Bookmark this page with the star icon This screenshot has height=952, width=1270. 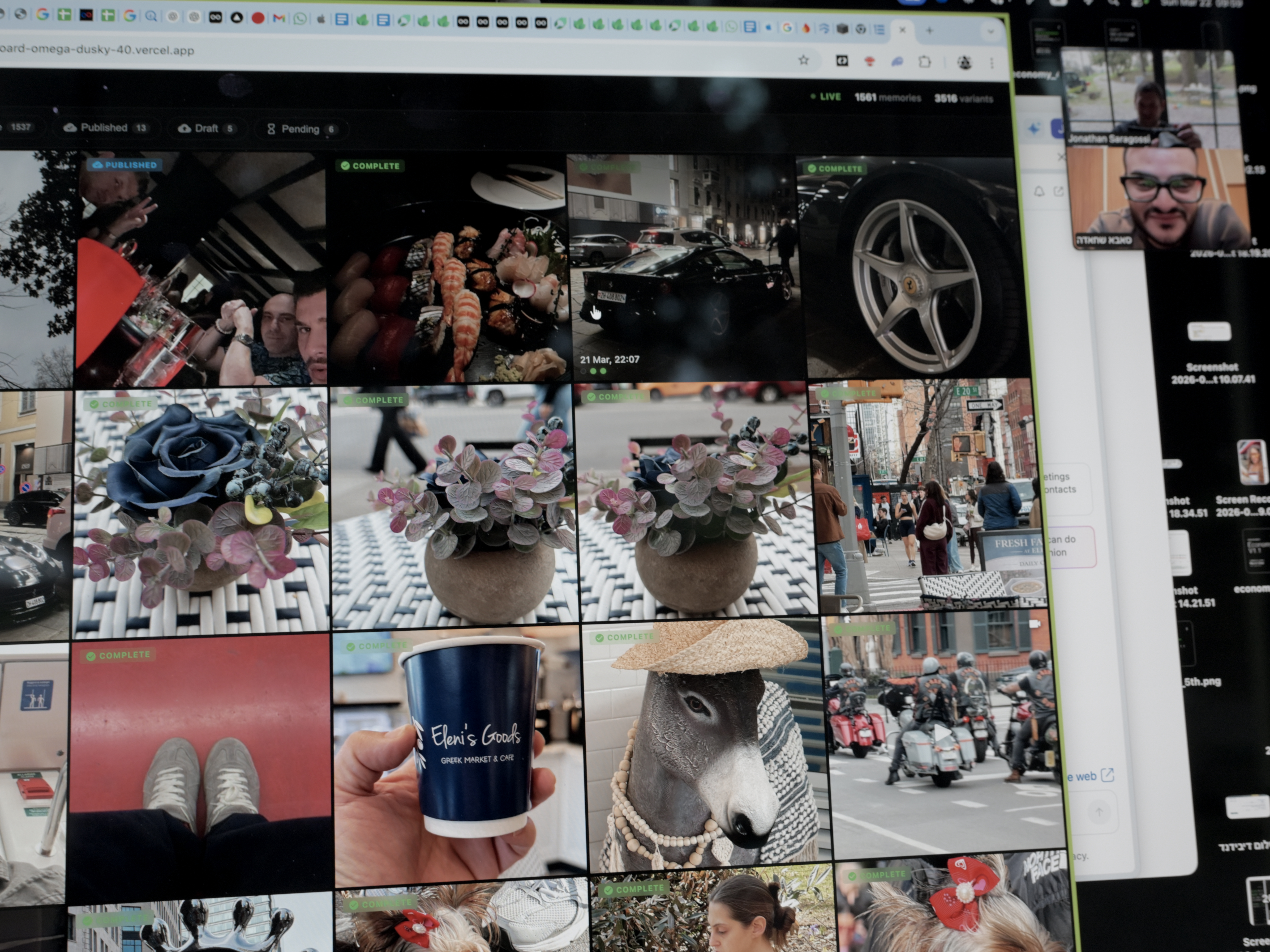(x=804, y=60)
